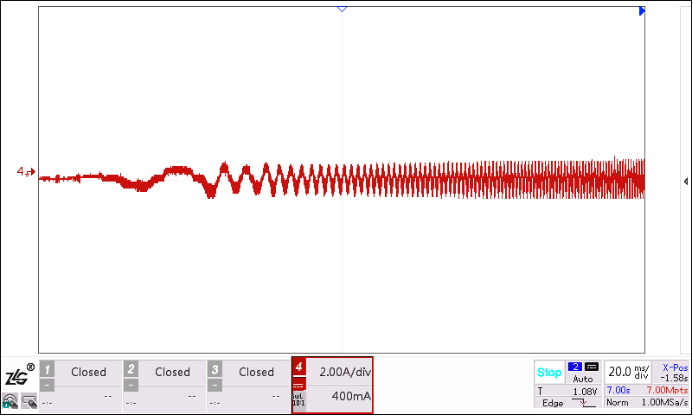Image resolution: width=693 pixels, height=416 pixels.
Task: Click the Norm acquisition mode label
Action: pos(617,402)
